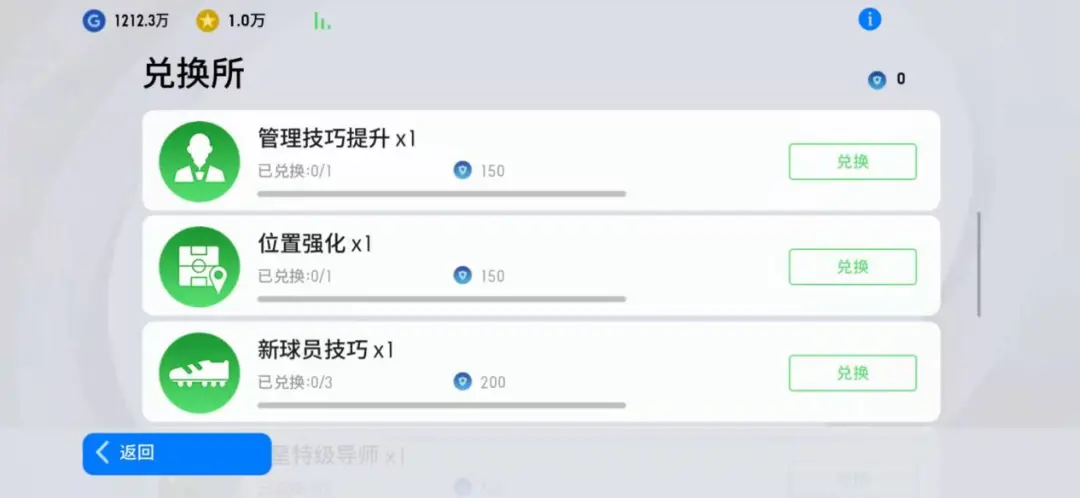
Task: Click the green signal bars icon
Action: click(x=322, y=21)
